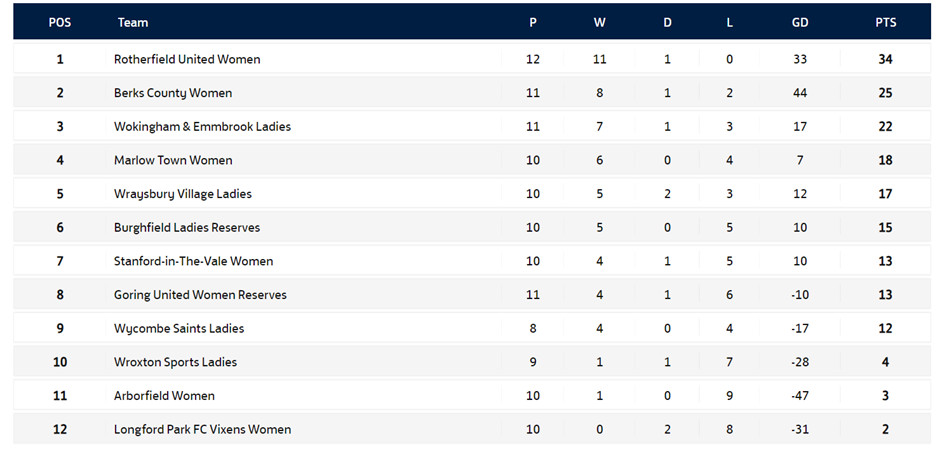Select Longford Park FC Vixens Women

(x=202, y=430)
